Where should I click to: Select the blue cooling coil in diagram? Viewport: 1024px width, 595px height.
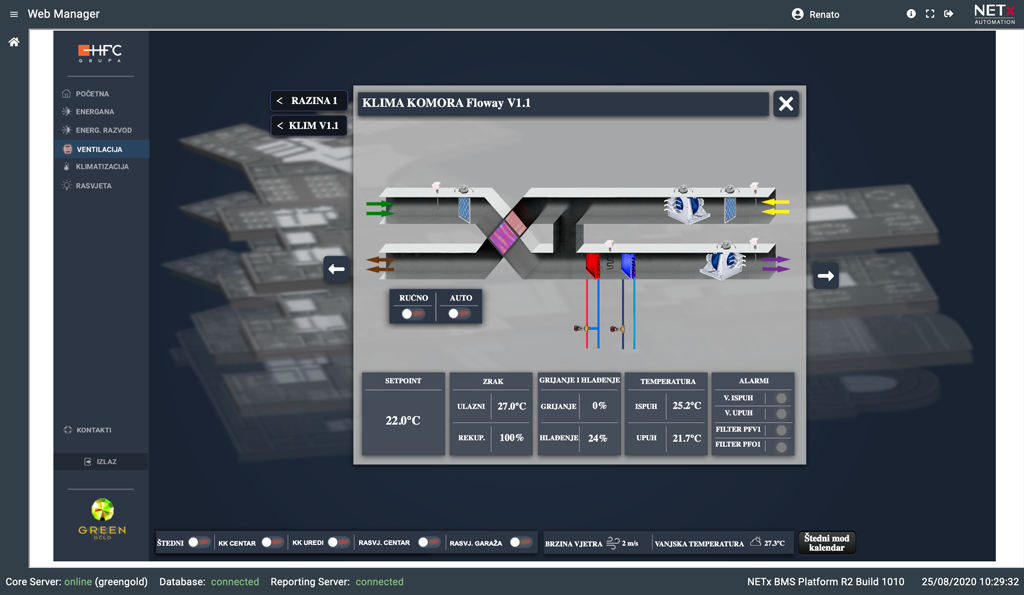point(627,265)
